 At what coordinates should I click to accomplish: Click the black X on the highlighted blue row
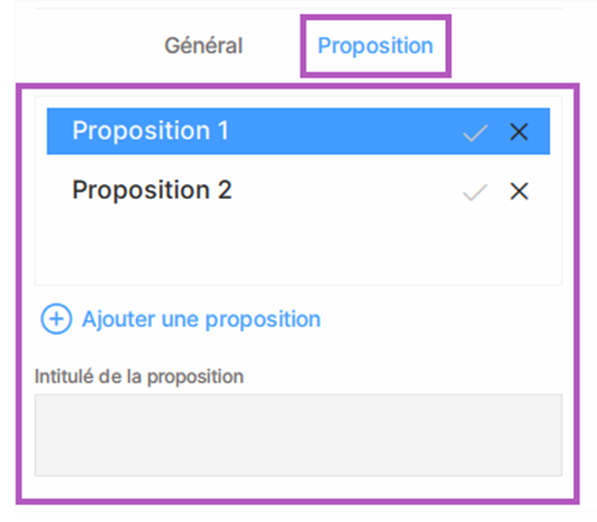click(519, 132)
